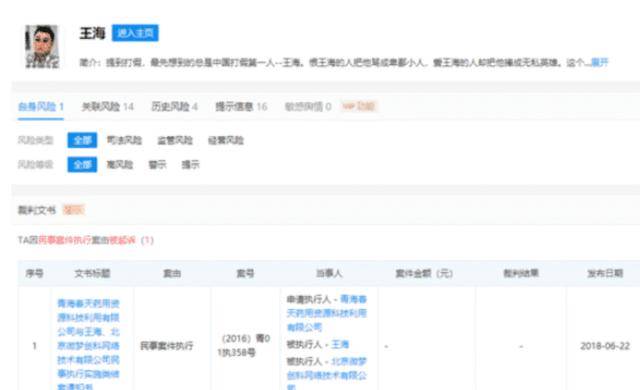Screen dimensions: 640x390
Task: Open the 敏感舆情 0 tab
Action: pos(308,107)
